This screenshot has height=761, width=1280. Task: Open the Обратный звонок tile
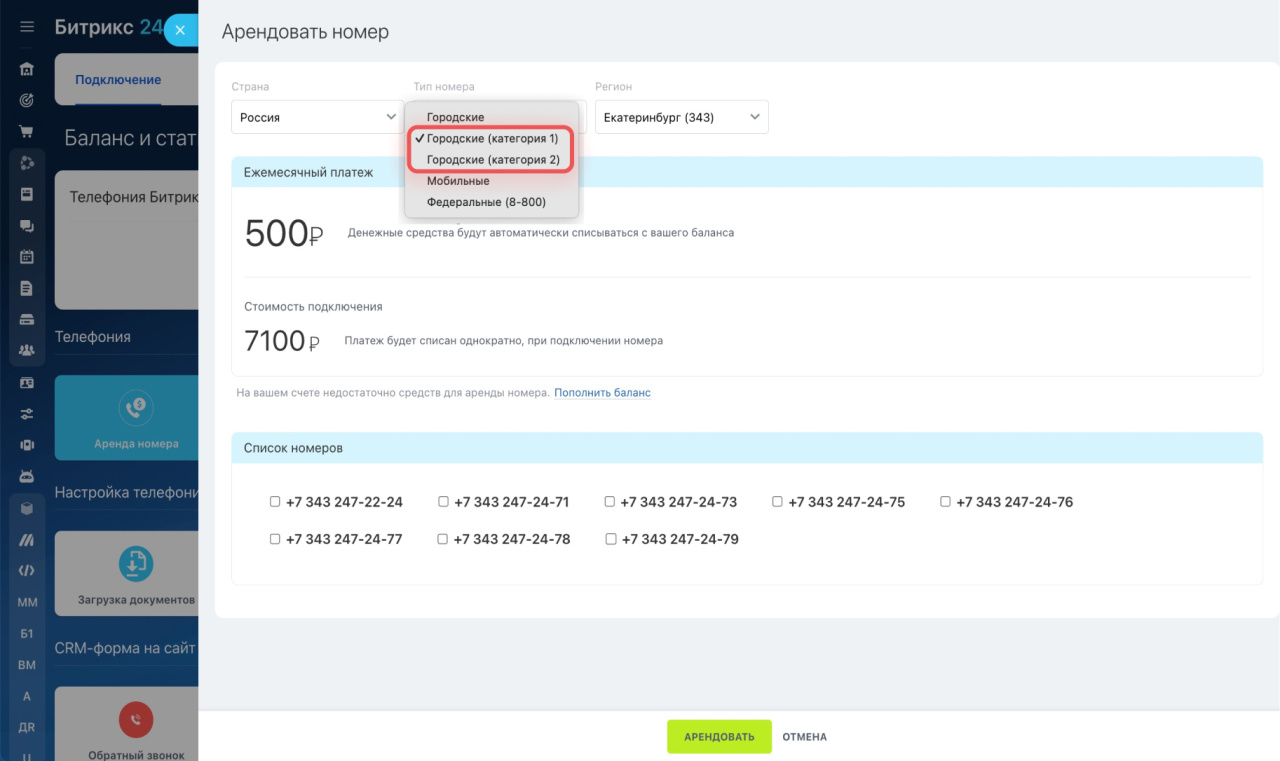(127, 724)
